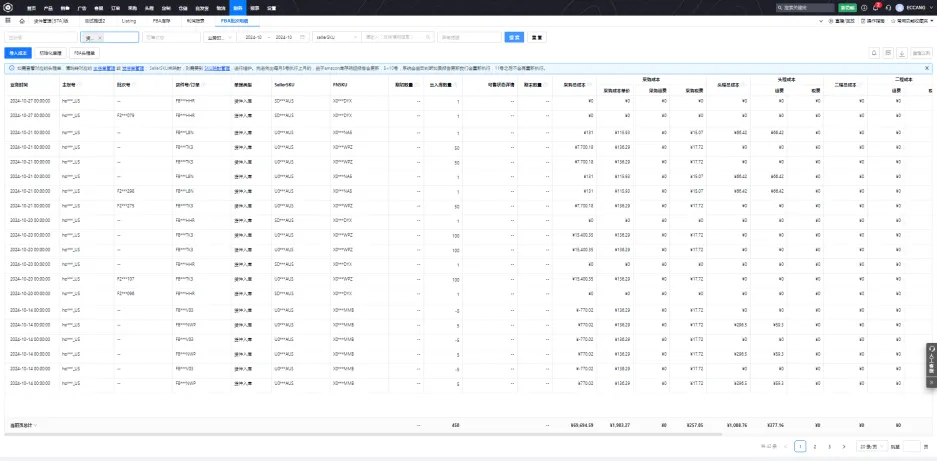
Task: Click the operation guide document icon
Action: coord(862,20)
